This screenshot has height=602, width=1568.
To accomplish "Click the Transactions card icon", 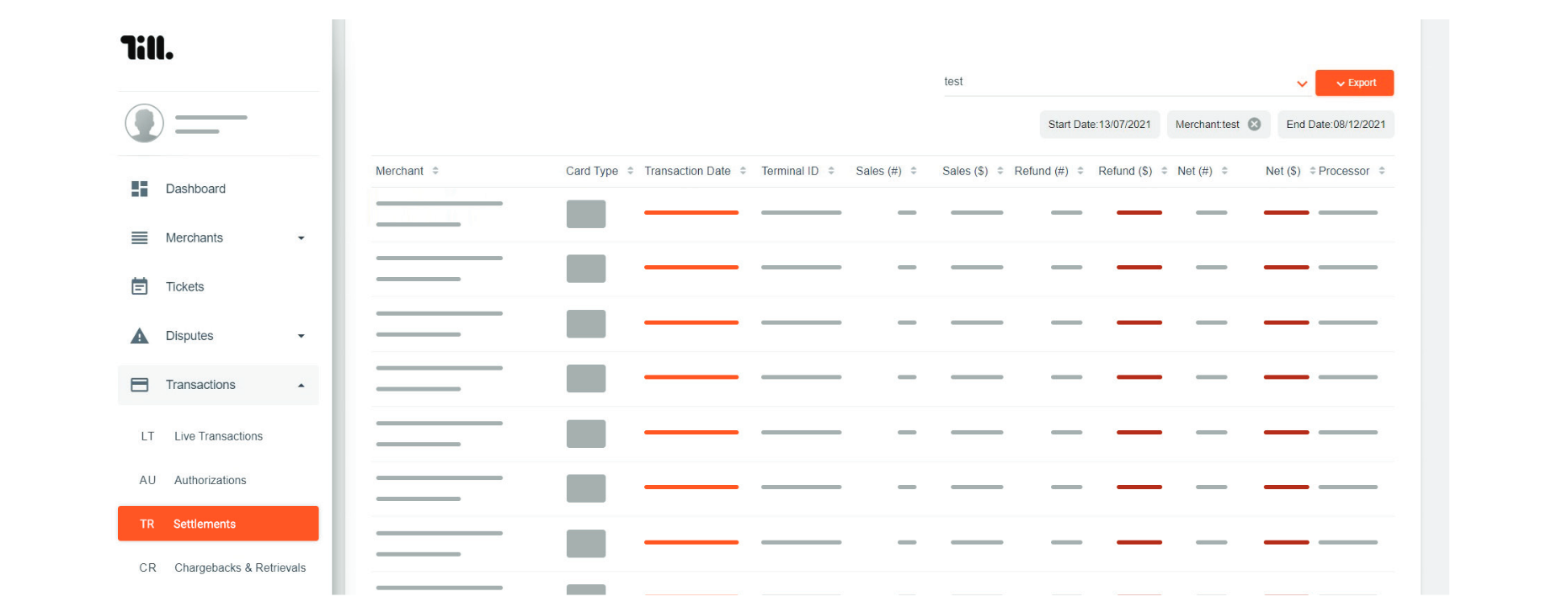I will tap(140, 385).
